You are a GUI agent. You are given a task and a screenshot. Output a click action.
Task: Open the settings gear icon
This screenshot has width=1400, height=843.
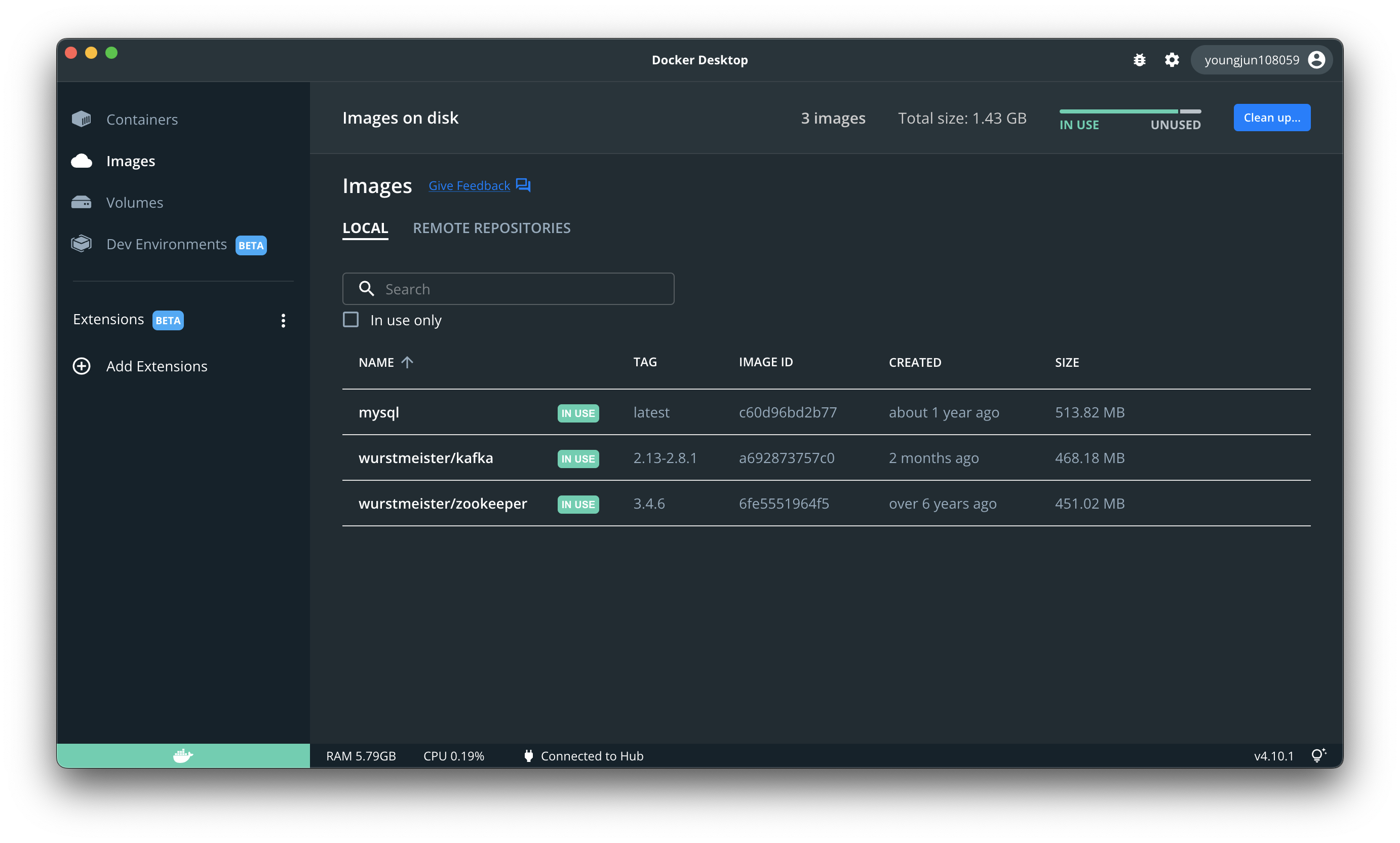pyautogui.click(x=1172, y=60)
